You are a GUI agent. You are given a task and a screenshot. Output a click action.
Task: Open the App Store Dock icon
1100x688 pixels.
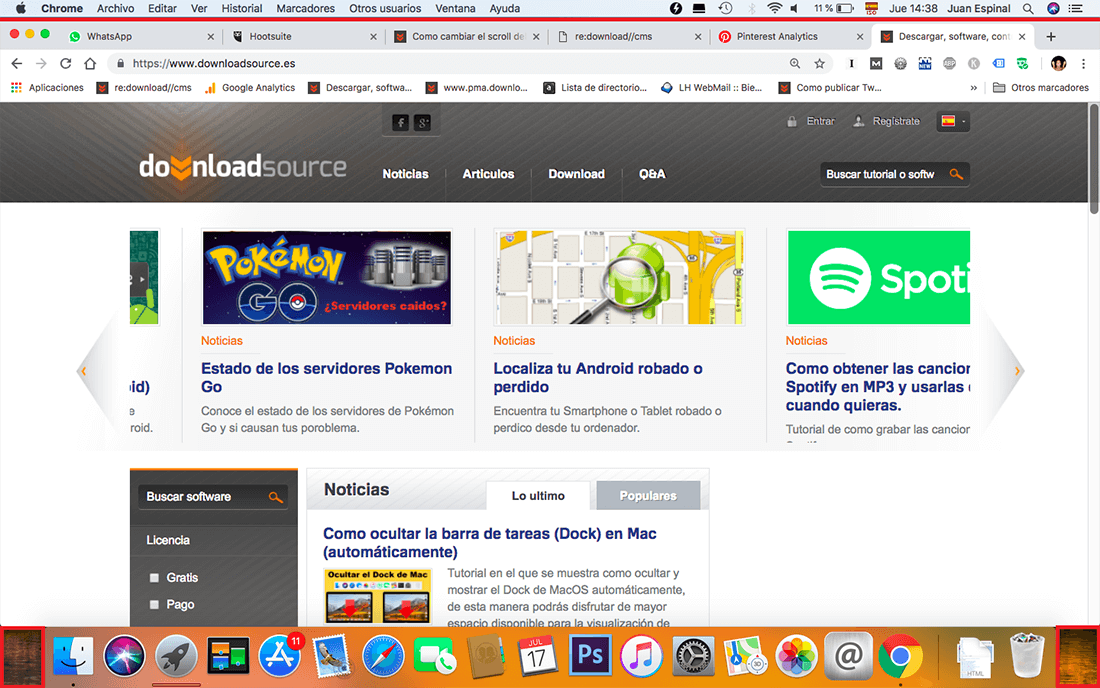[280, 656]
